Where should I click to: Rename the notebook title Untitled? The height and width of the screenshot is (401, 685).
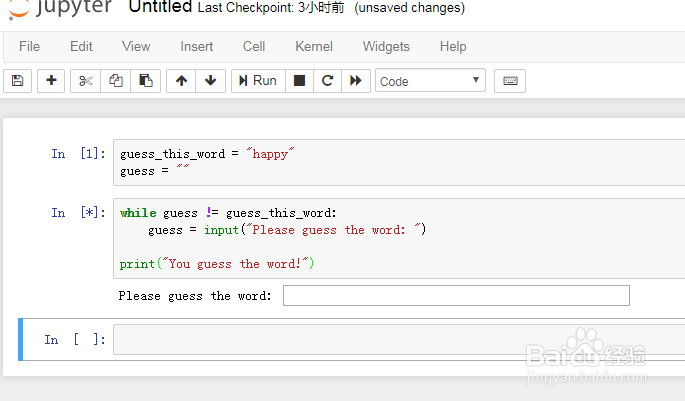[x=160, y=7]
